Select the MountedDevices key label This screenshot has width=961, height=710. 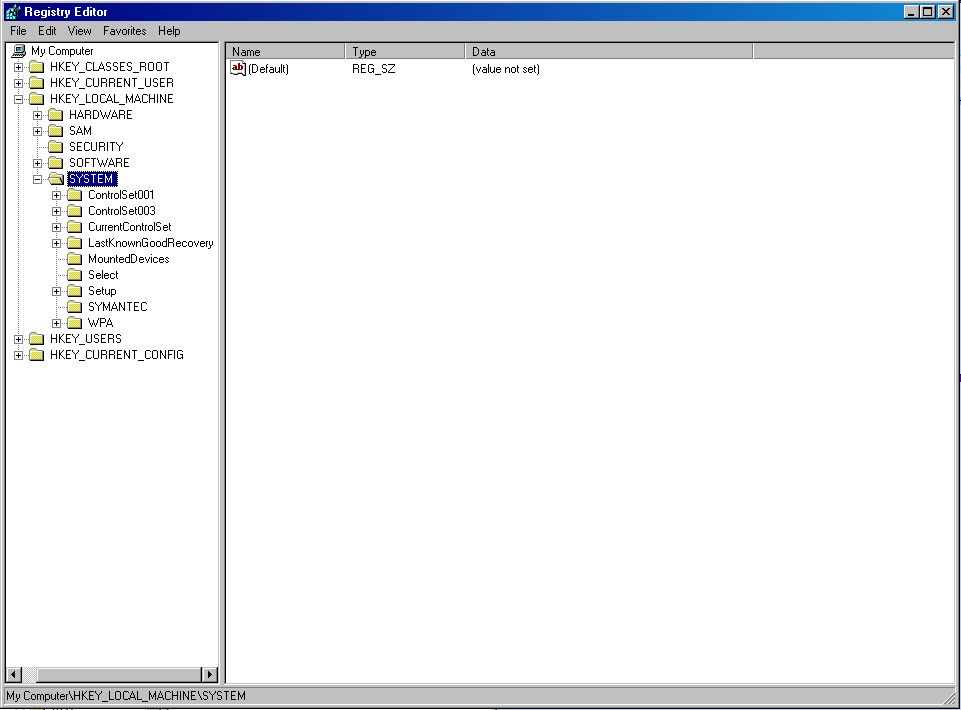129,259
